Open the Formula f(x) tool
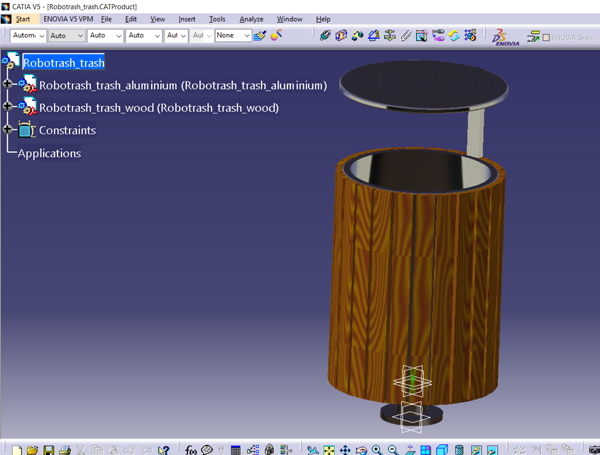600x455 pixels. (191, 450)
